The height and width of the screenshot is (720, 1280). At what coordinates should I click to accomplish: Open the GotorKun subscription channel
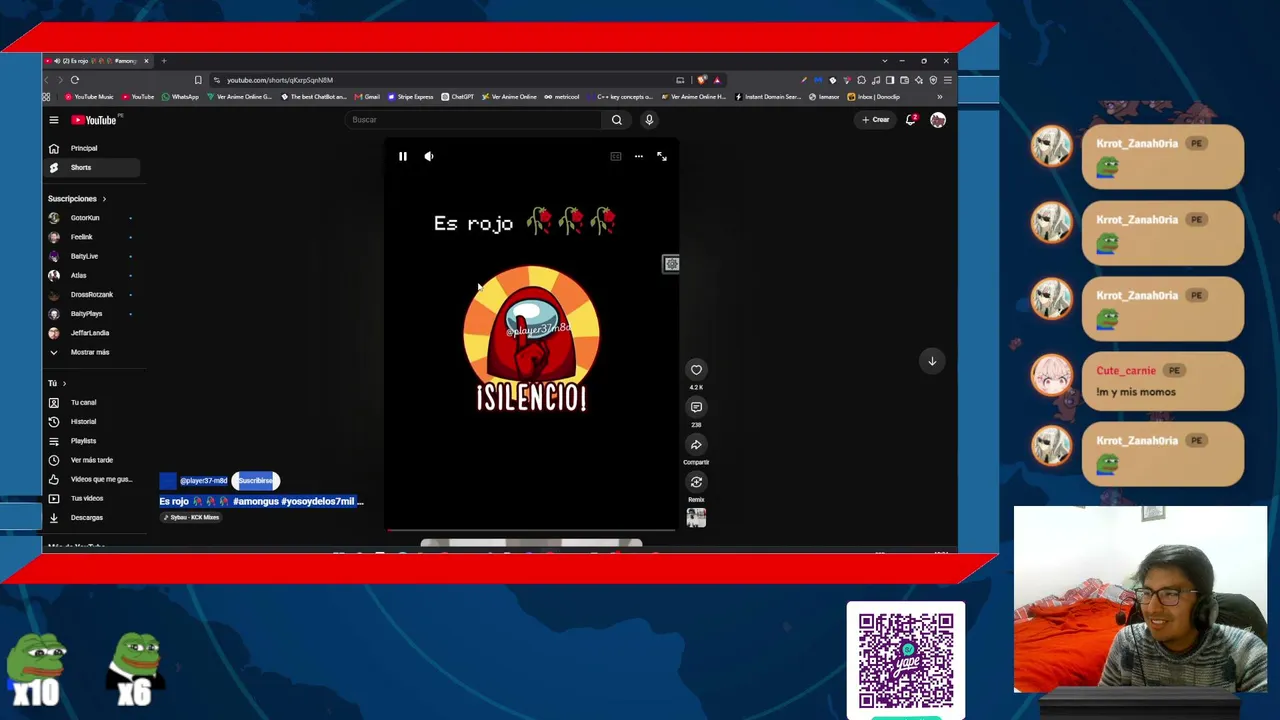(92, 218)
